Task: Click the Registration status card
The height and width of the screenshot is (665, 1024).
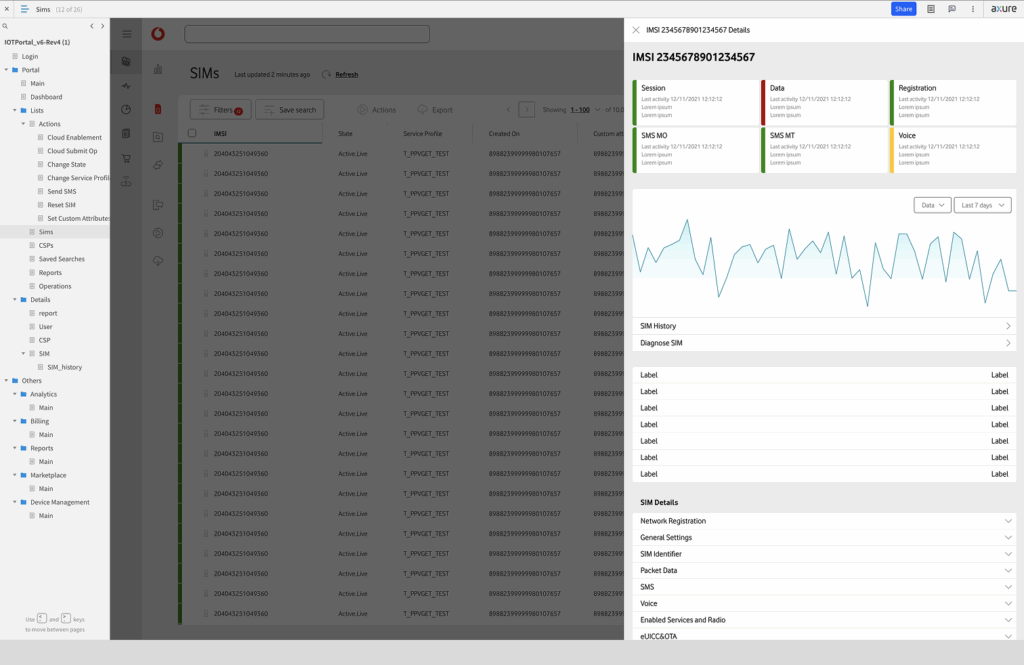Action: pos(952,101)
